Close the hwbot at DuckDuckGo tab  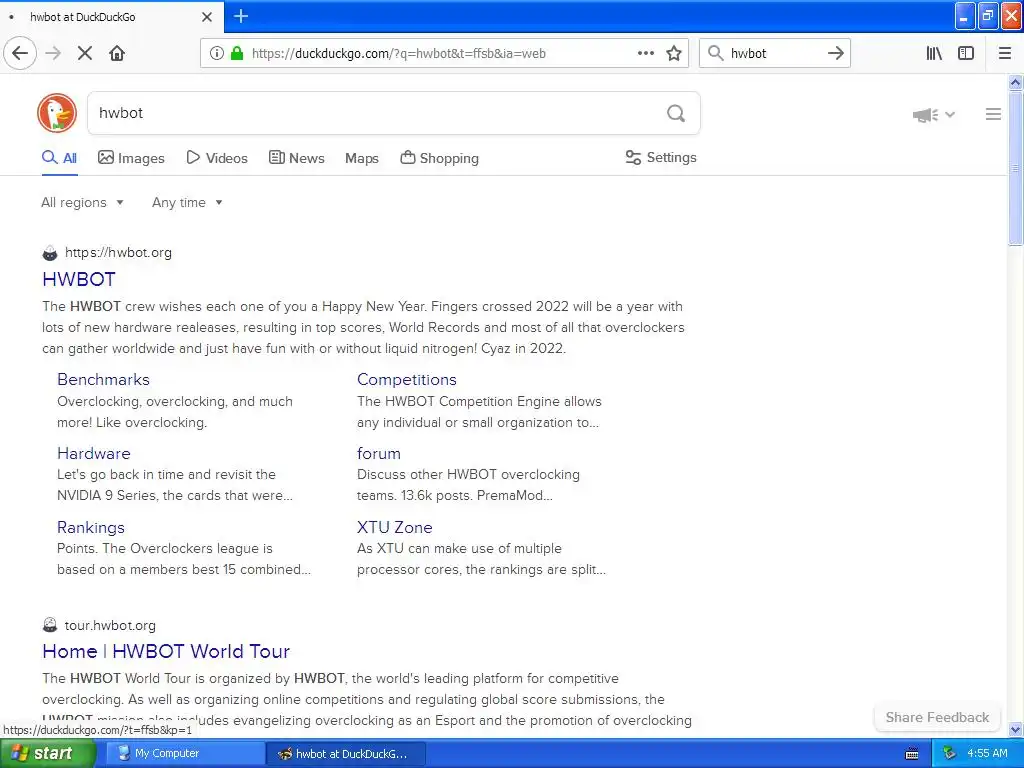coord(207,17)
